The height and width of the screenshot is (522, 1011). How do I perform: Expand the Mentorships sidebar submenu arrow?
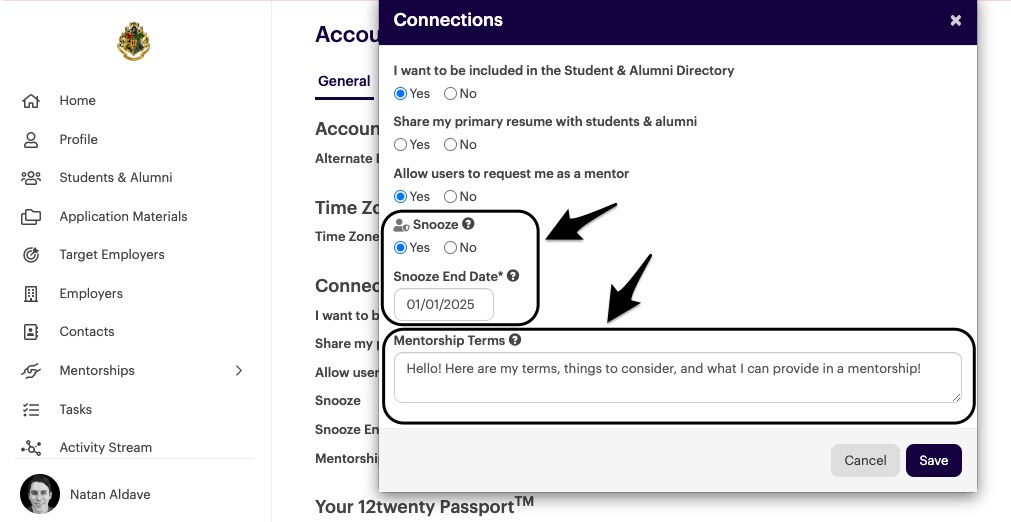pos(238,371)
